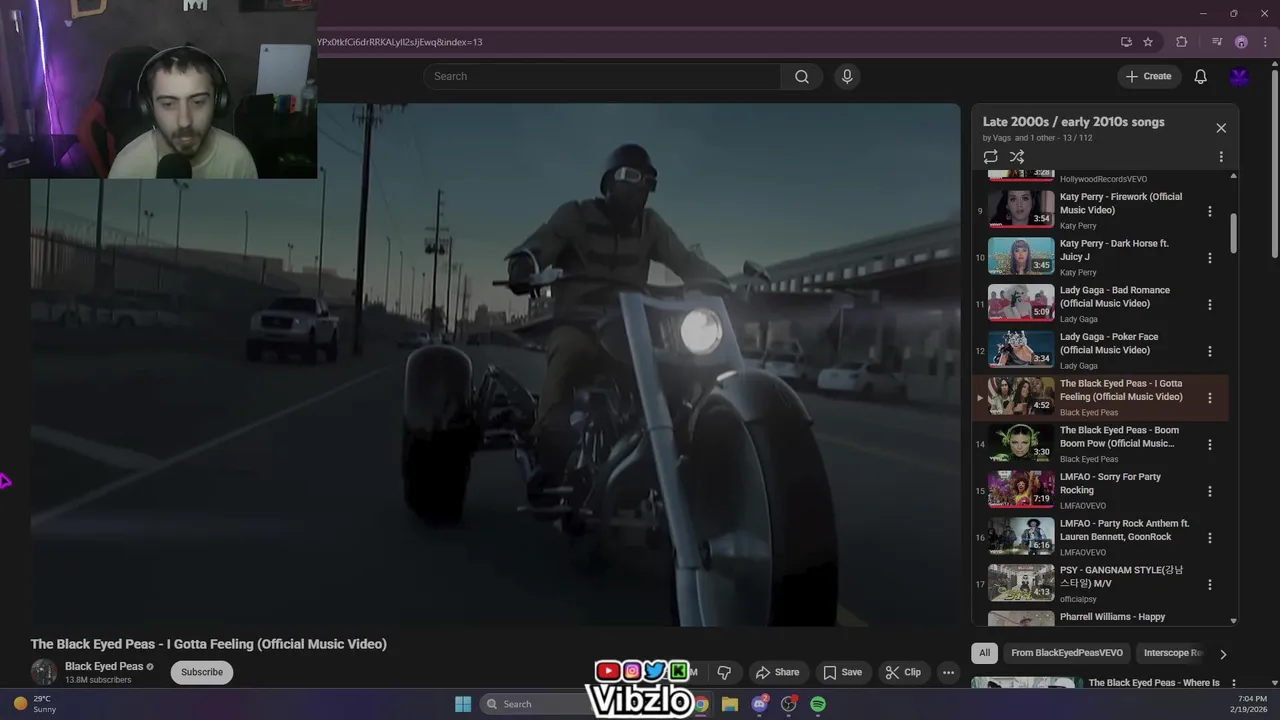
Task: Open more video actions ellipsis
Action: (948, 672)
